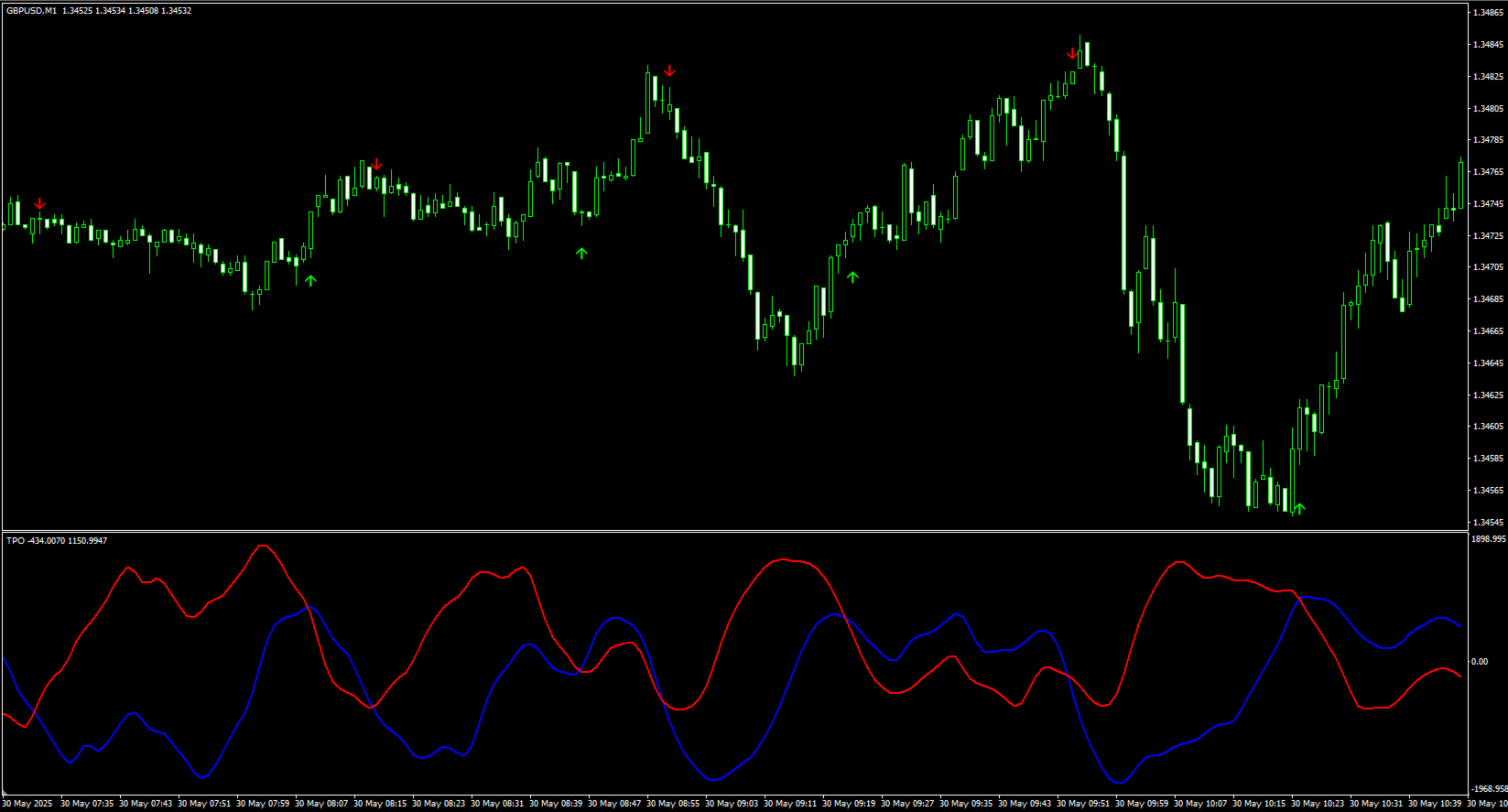Select the green buy arrow near 09:19
This screenshot has height=812, width=1508.
coord(852,276)
